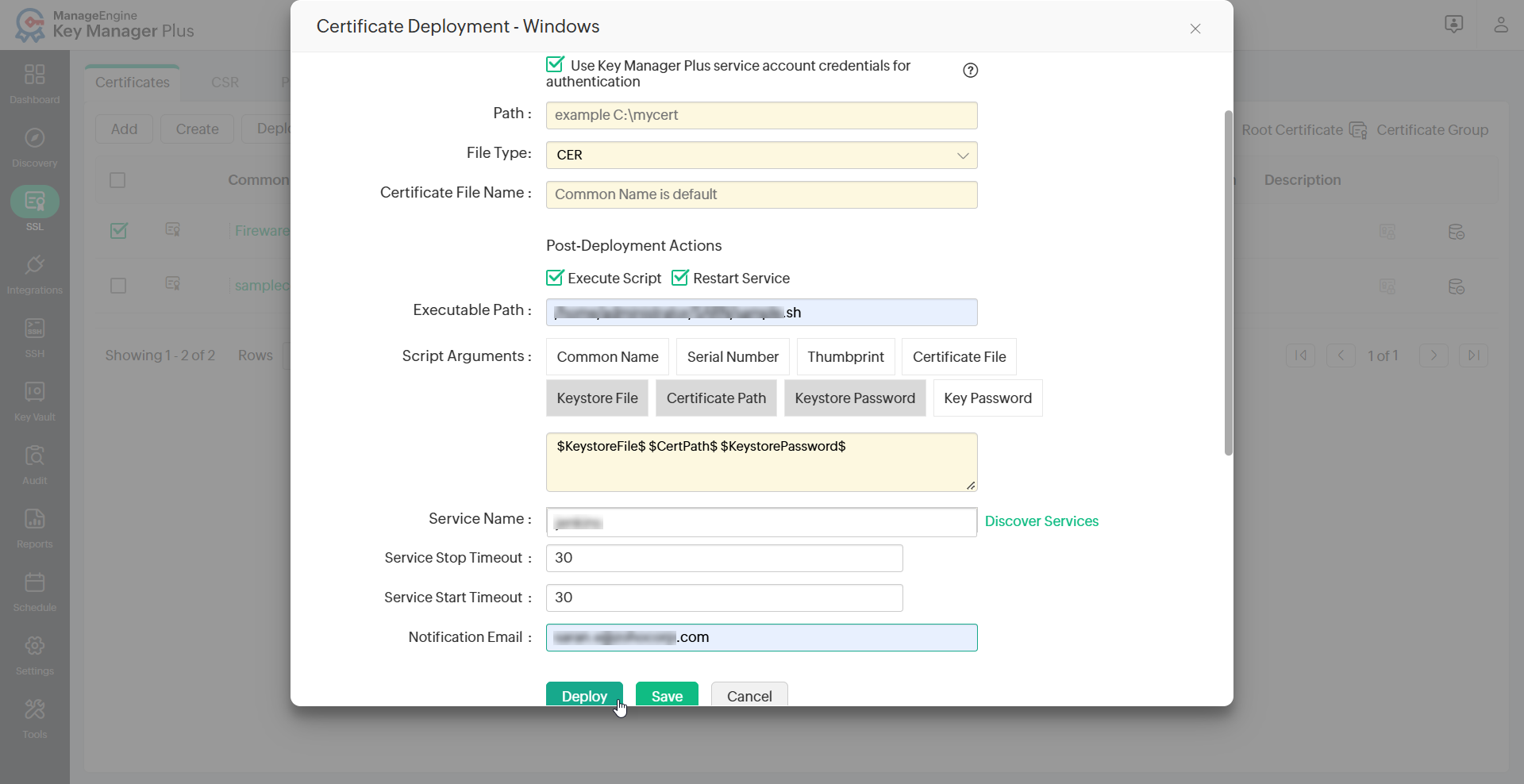The height and width of the screenshot is (784, 1524).
Task: Toggle the Keystore File argument
Action: (x=597, y=398)
